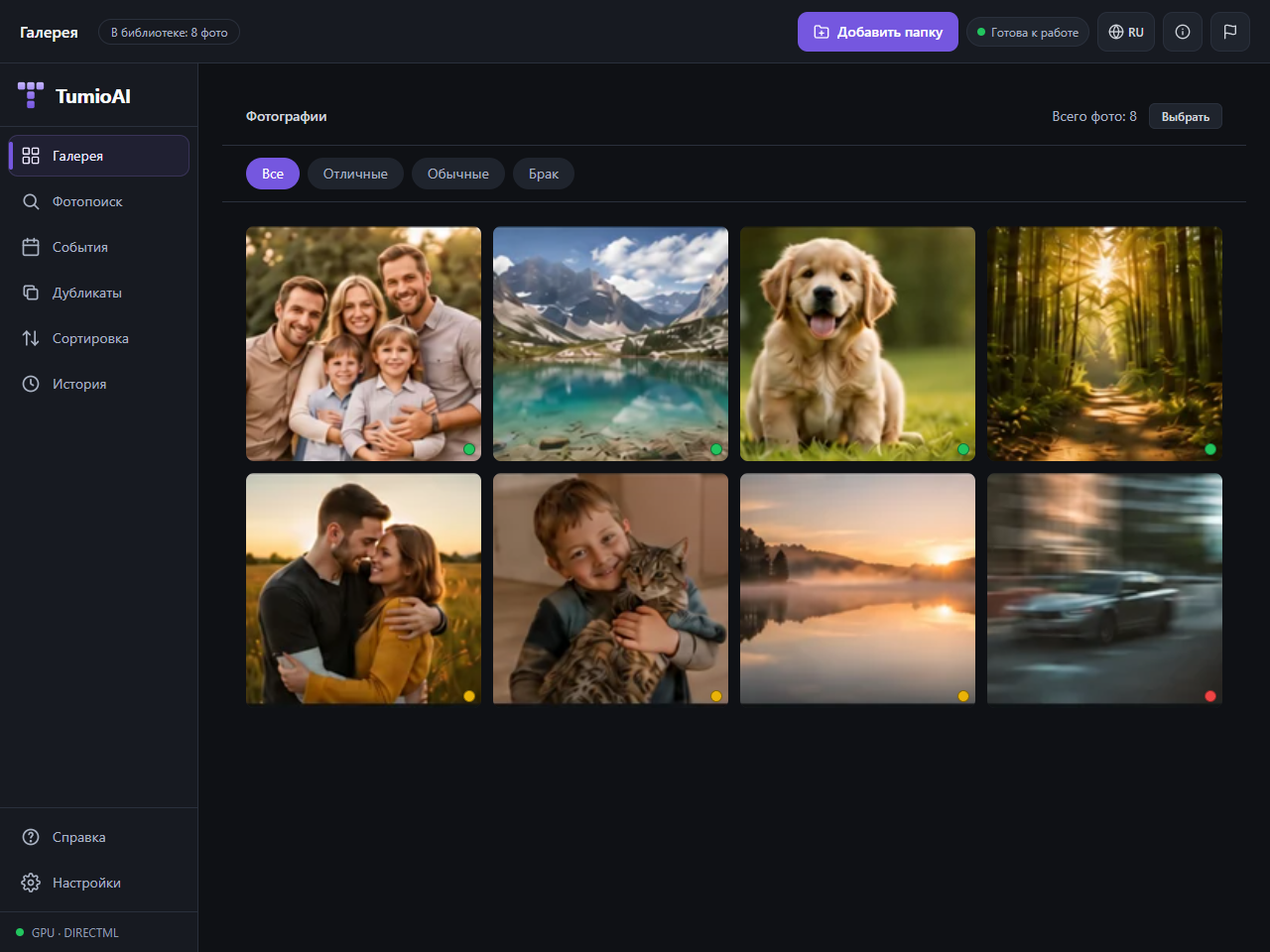Screen dimensions: 1270x952
Task: Click the green status dot on family photo
Action: [469, 449]
